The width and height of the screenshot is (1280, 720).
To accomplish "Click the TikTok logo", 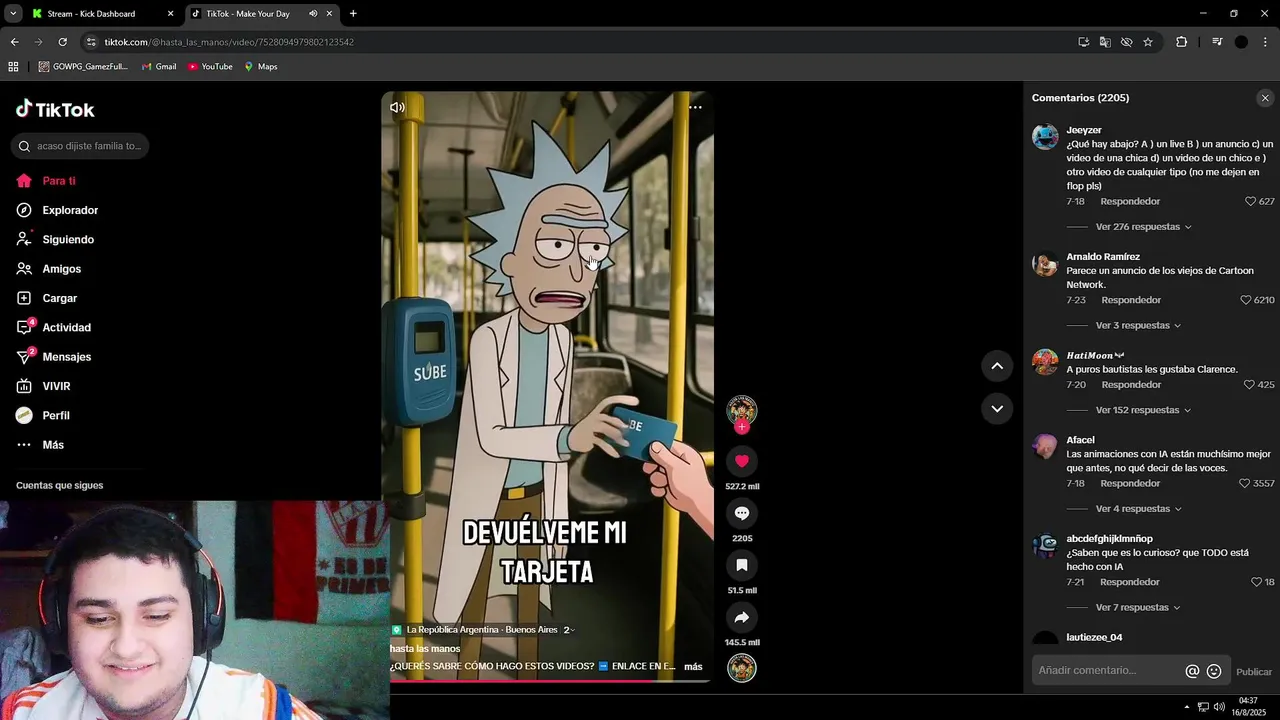I will point(55,109).
